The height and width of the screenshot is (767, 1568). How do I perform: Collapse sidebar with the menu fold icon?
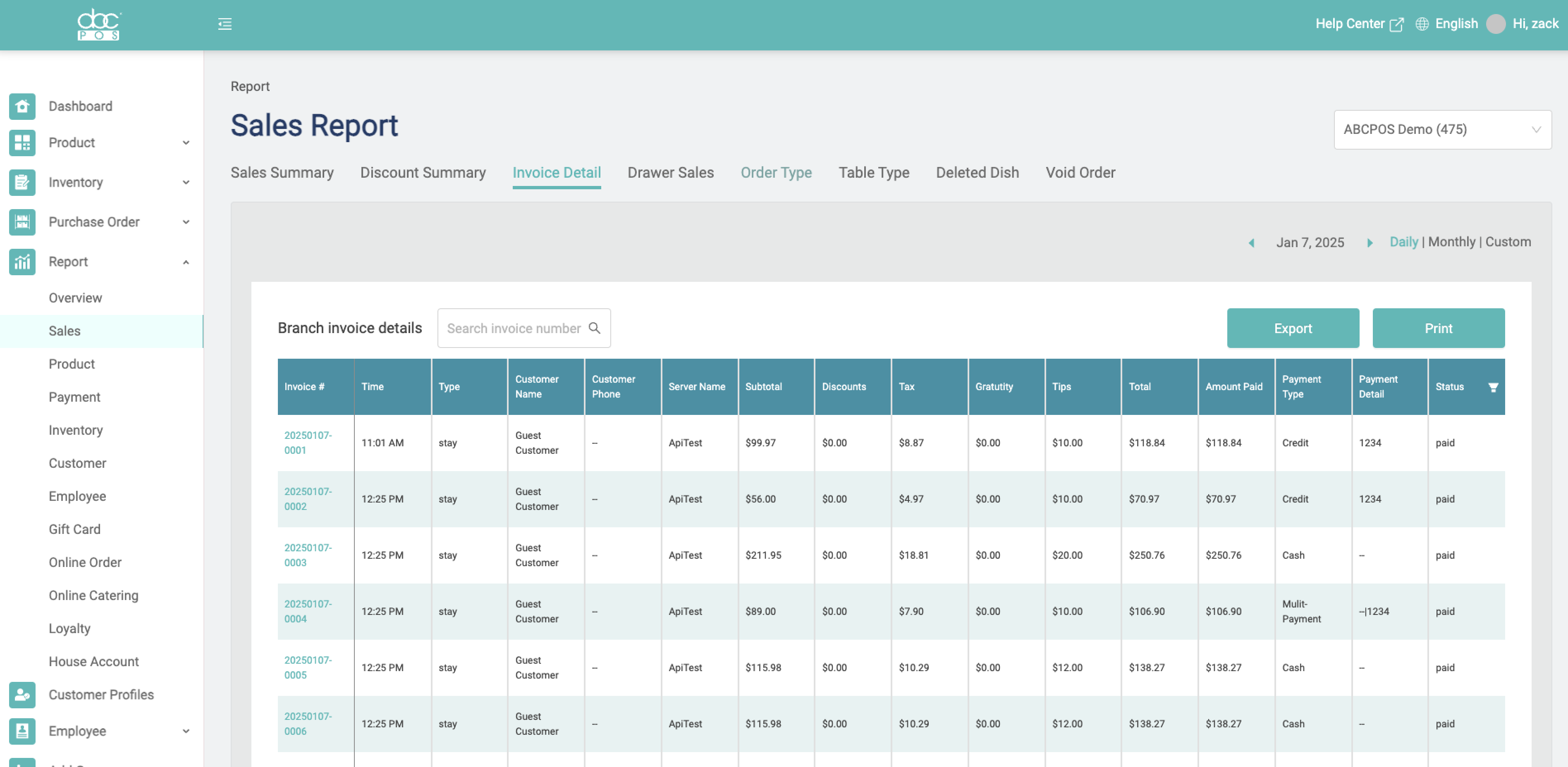coord(225,24)
